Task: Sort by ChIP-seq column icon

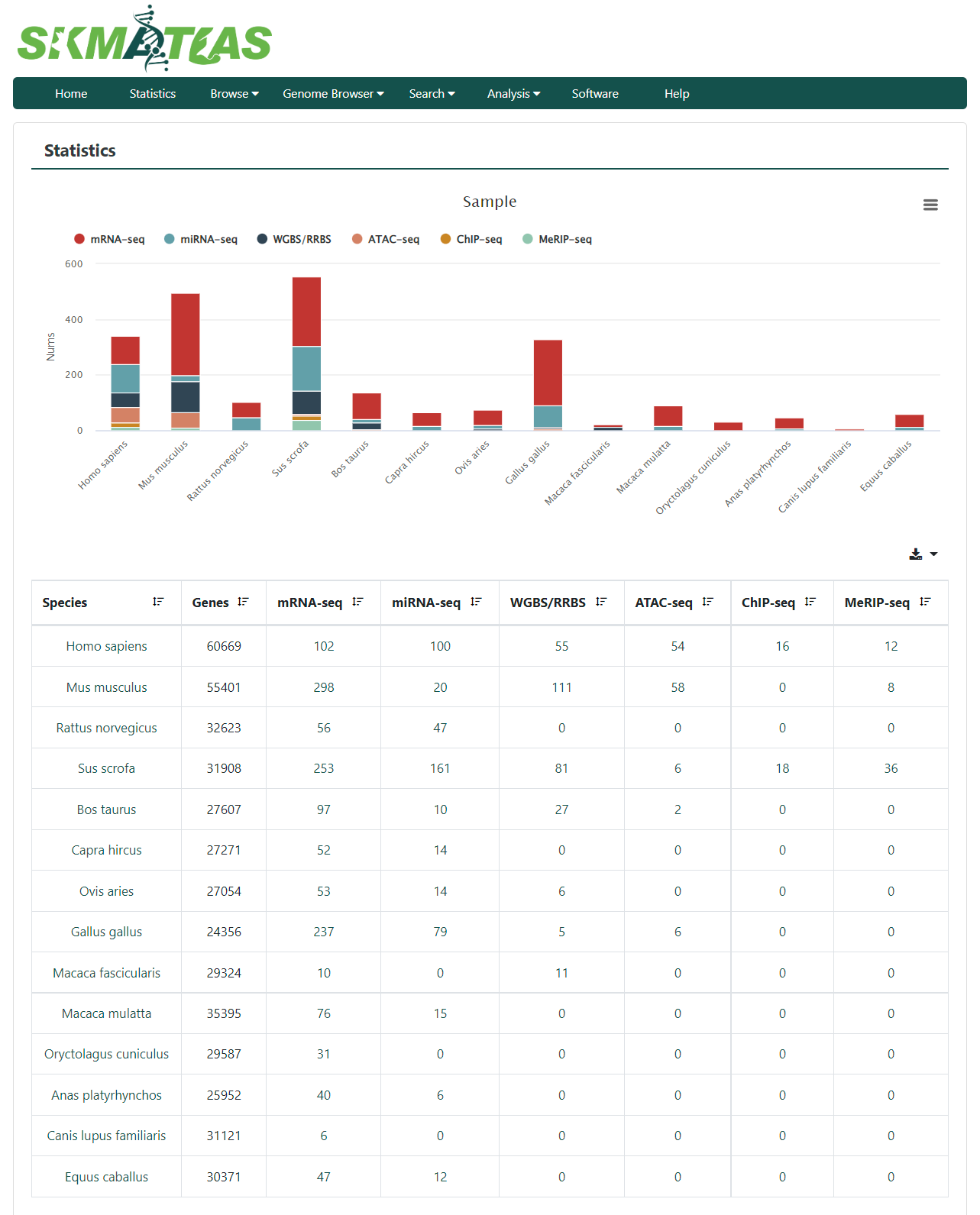Action: [810, 602]
